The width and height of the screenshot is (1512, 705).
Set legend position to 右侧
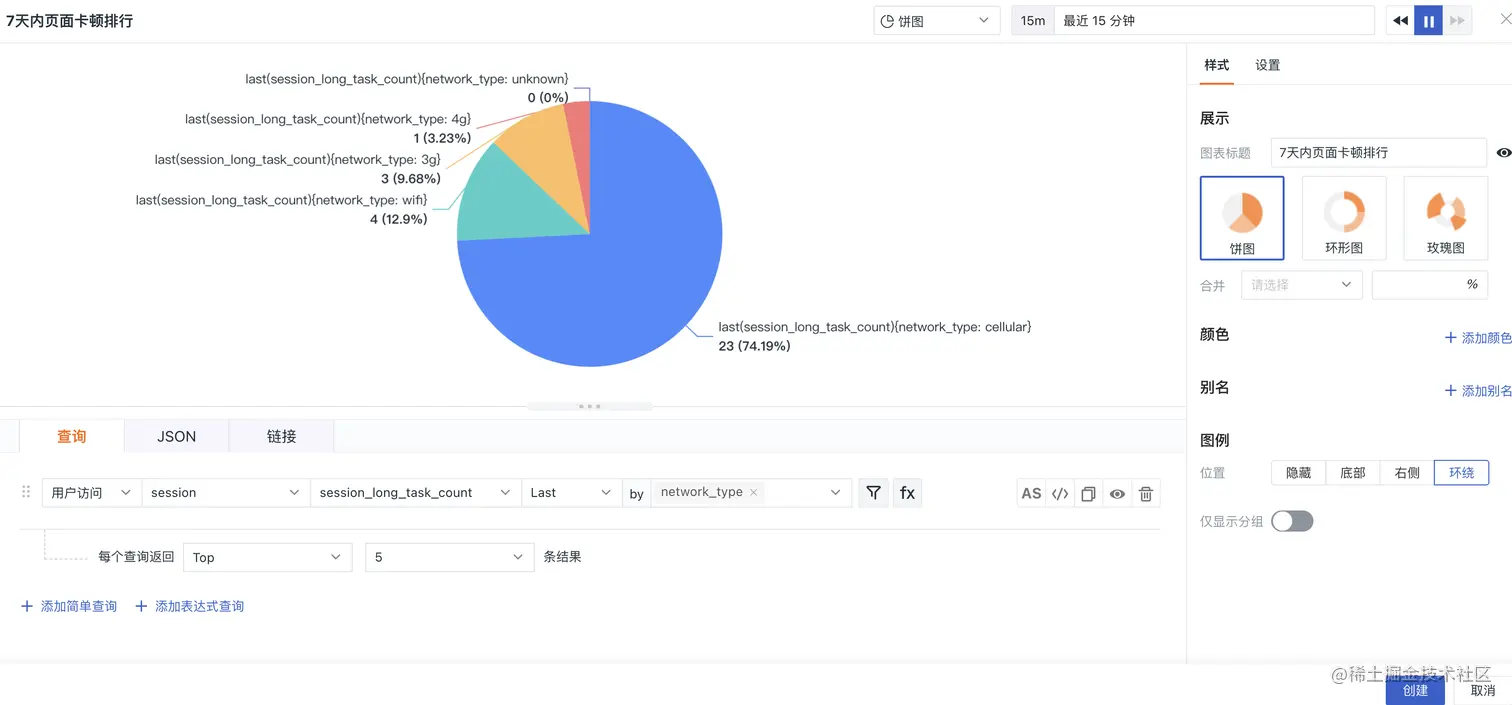[x=1407, y=473]
